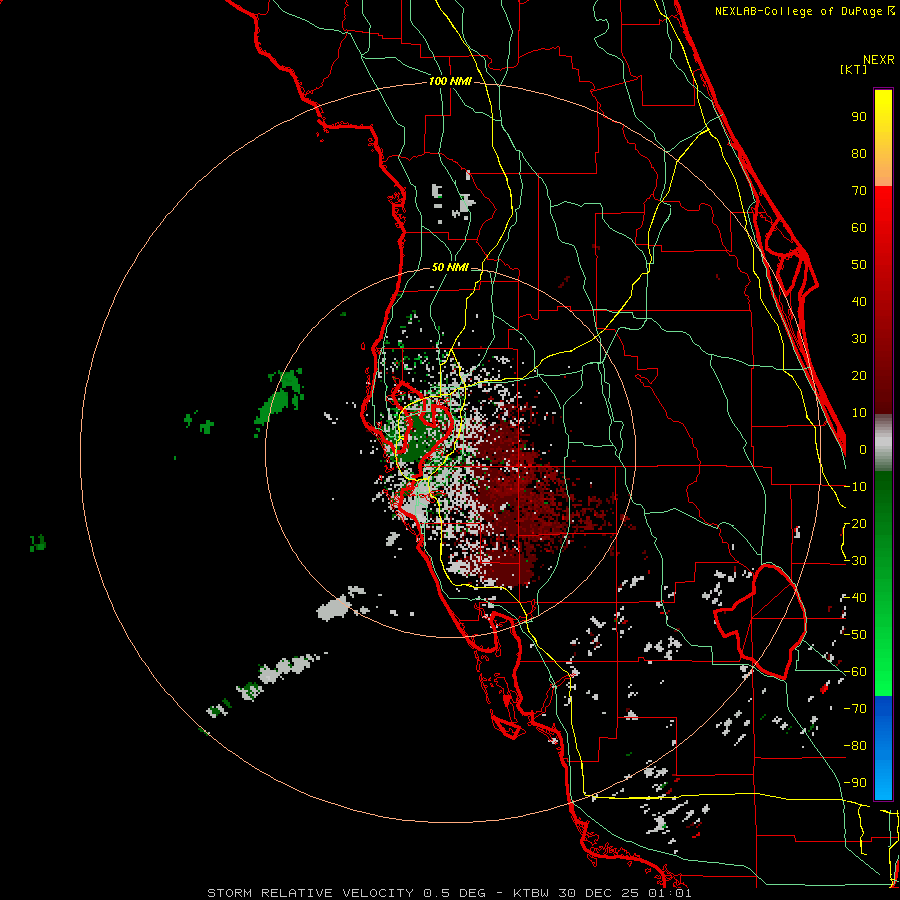Click the blue segment of the velocity color bar
900x900 pixels.
883,748
